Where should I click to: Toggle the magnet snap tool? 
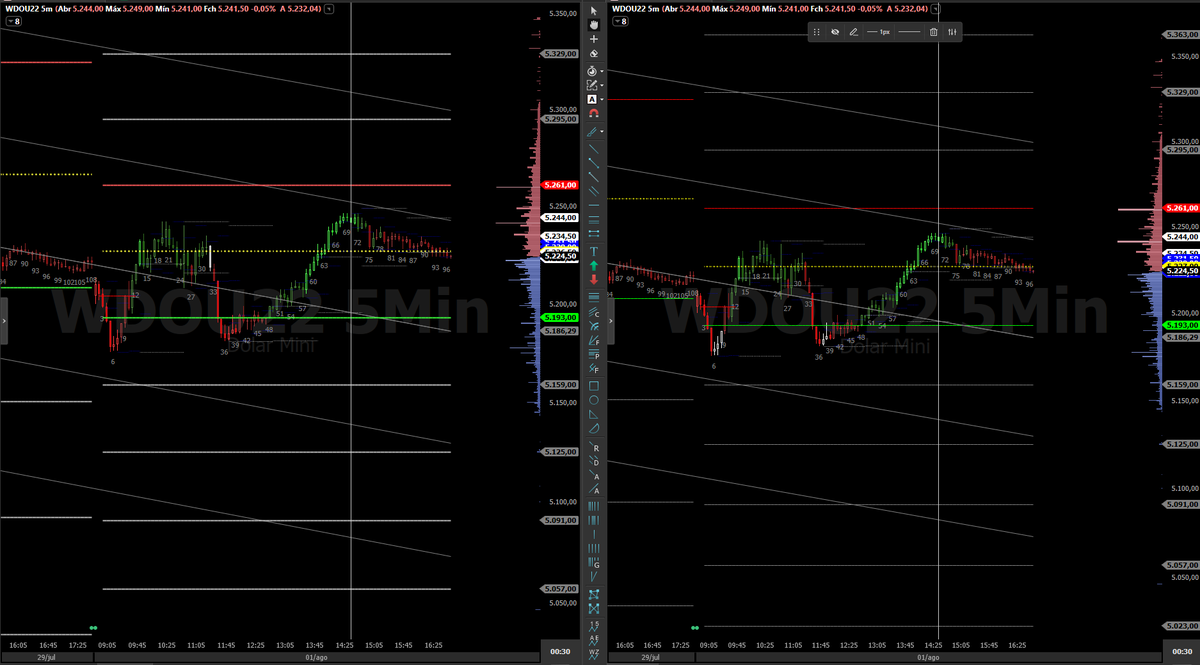coord(593,113)
